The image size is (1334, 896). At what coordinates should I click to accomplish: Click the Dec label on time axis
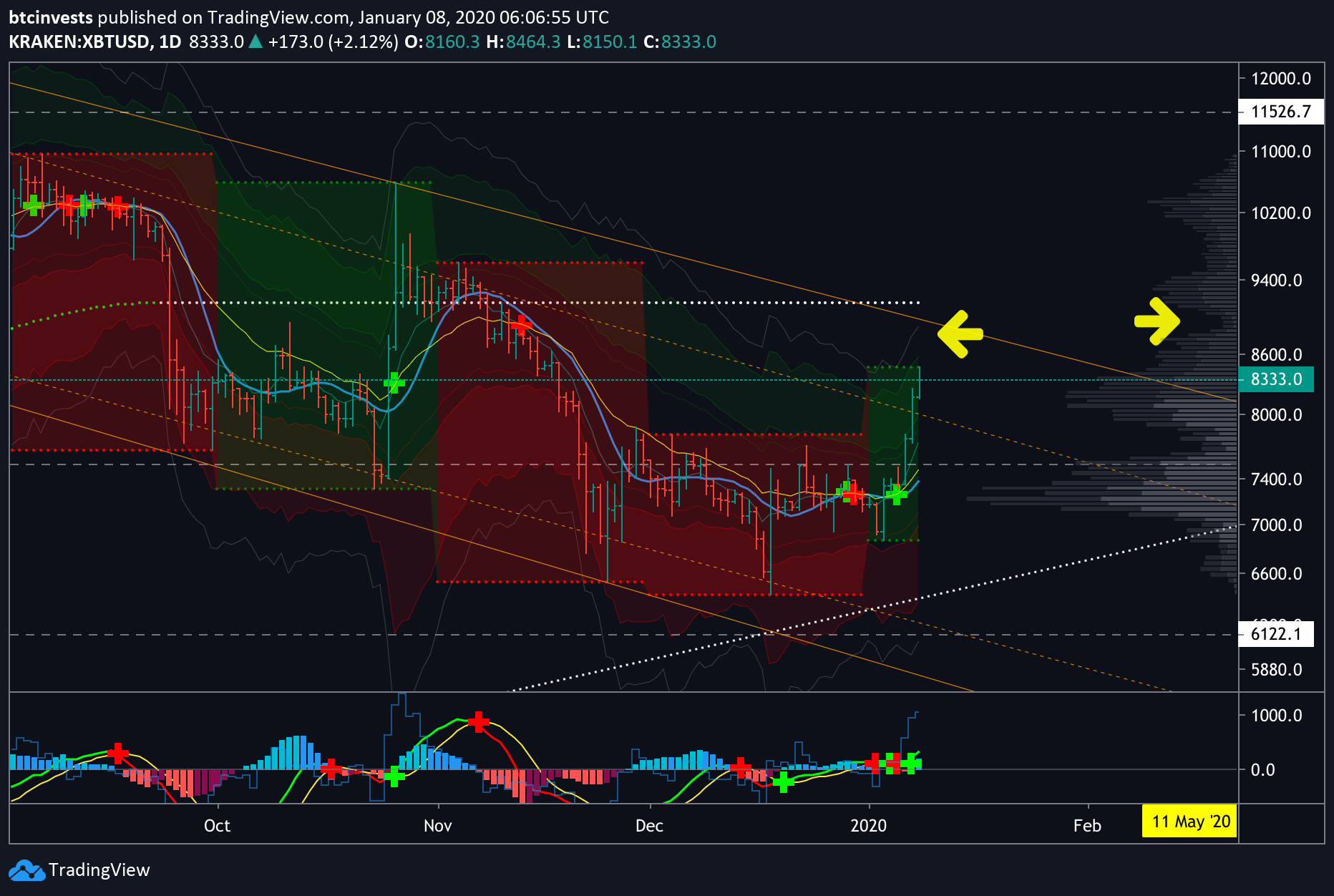[649, 826]
